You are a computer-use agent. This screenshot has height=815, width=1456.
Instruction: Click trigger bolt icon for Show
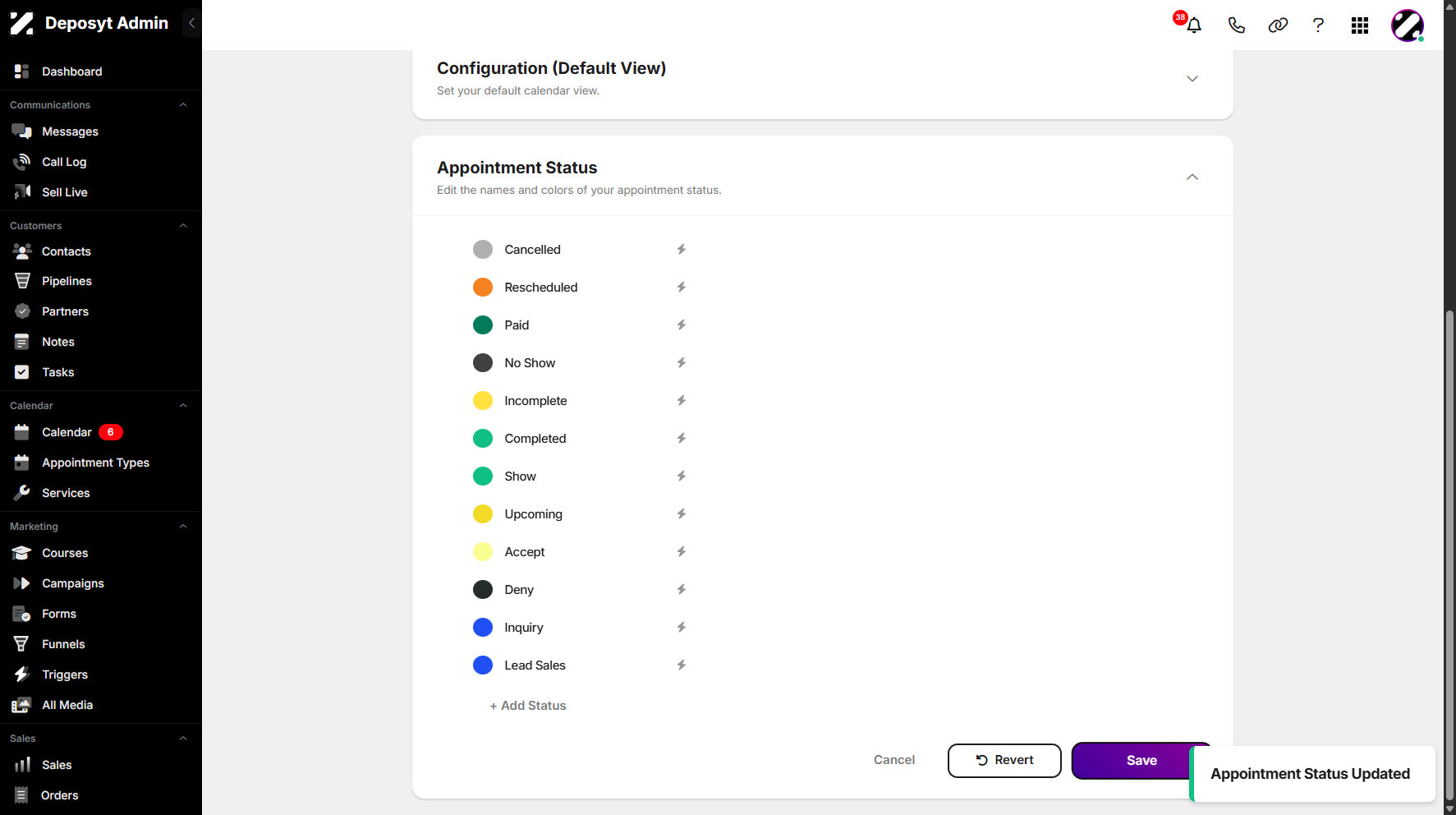[x=681, y=476]
